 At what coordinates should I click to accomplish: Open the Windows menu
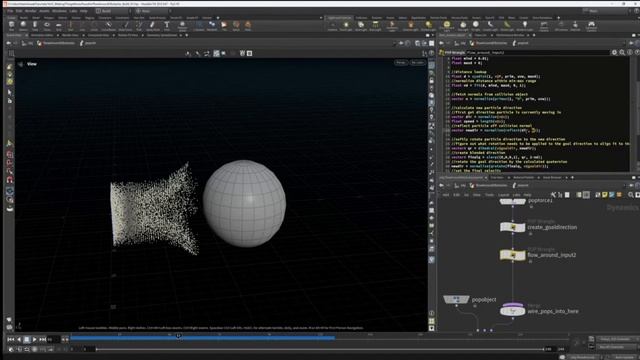click(60, 11)
